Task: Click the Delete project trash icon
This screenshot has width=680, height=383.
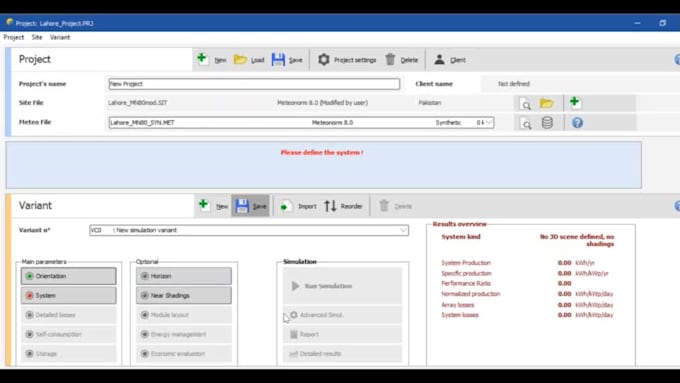Action: [390, 59]
